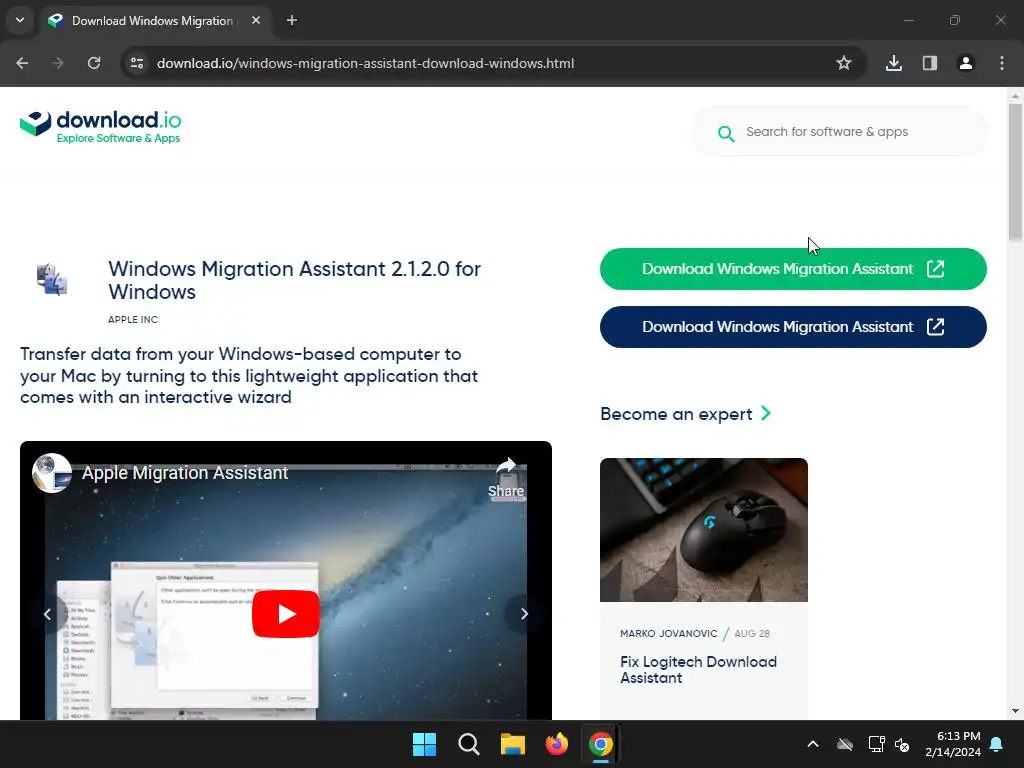Open network status tray icon
The image size is (1024, 768).
pyautogui.click(x=876, y=744)
